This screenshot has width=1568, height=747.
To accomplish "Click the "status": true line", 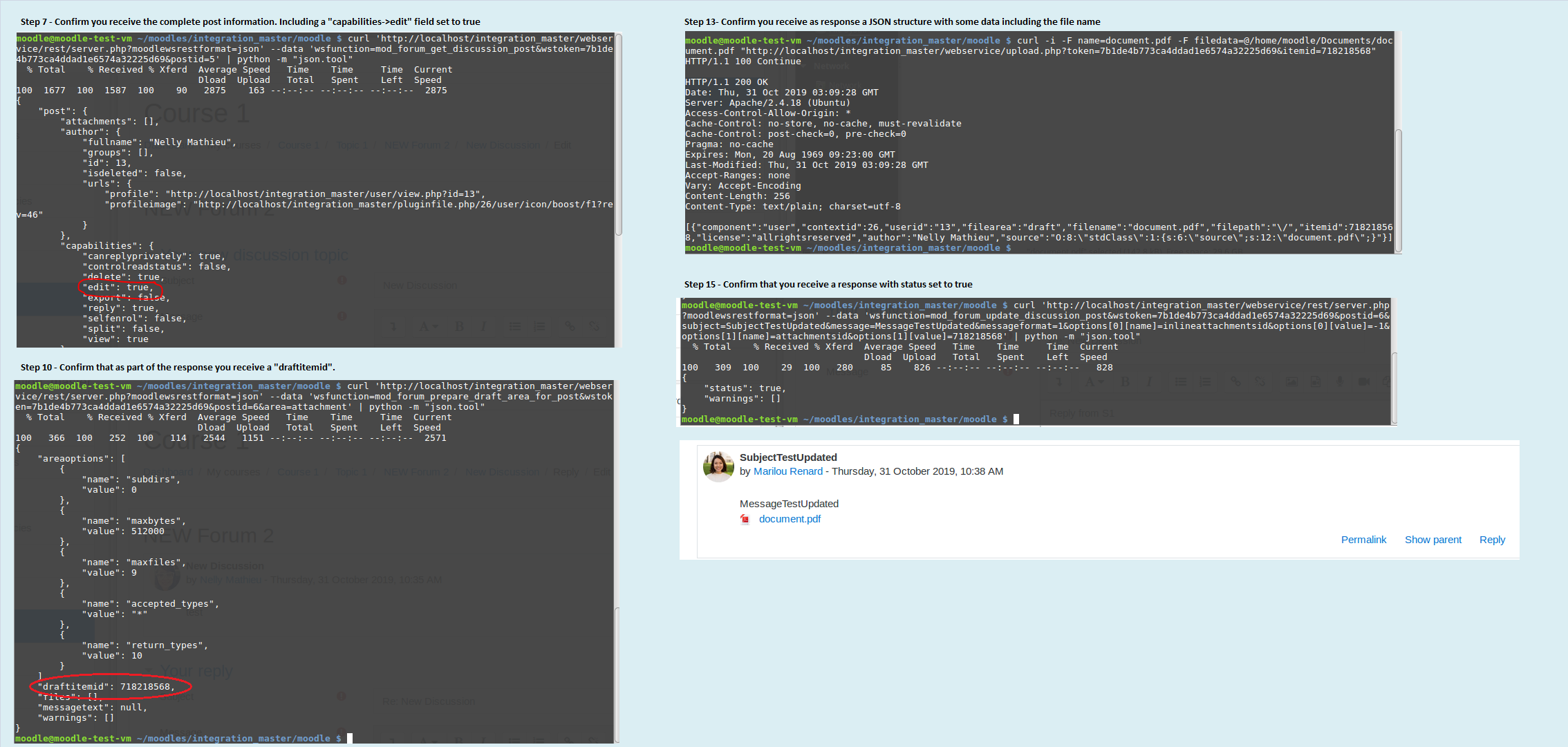I will point(745,388).
